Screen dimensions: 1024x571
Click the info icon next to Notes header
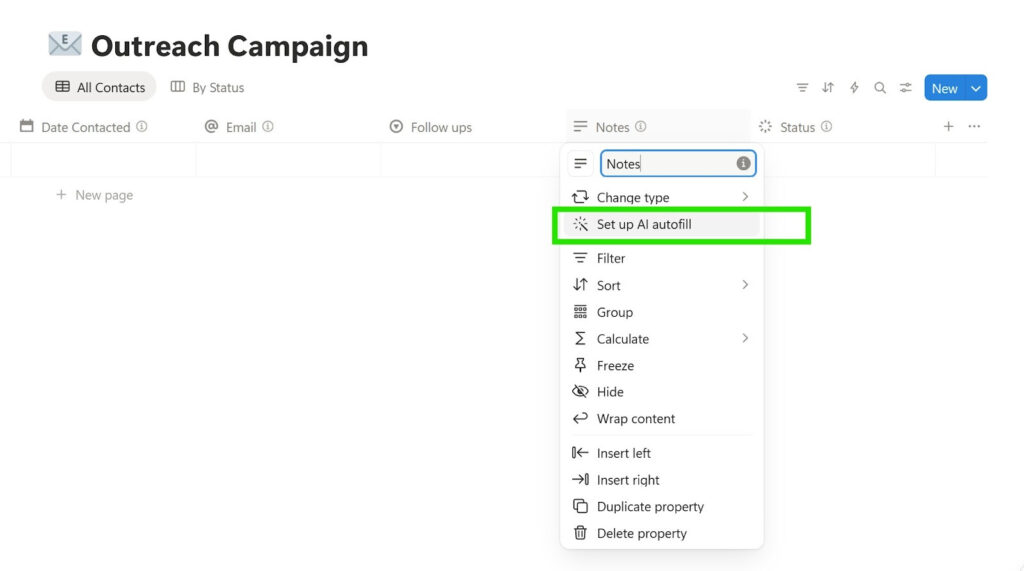pyautogui.click(x=641, y=127)
